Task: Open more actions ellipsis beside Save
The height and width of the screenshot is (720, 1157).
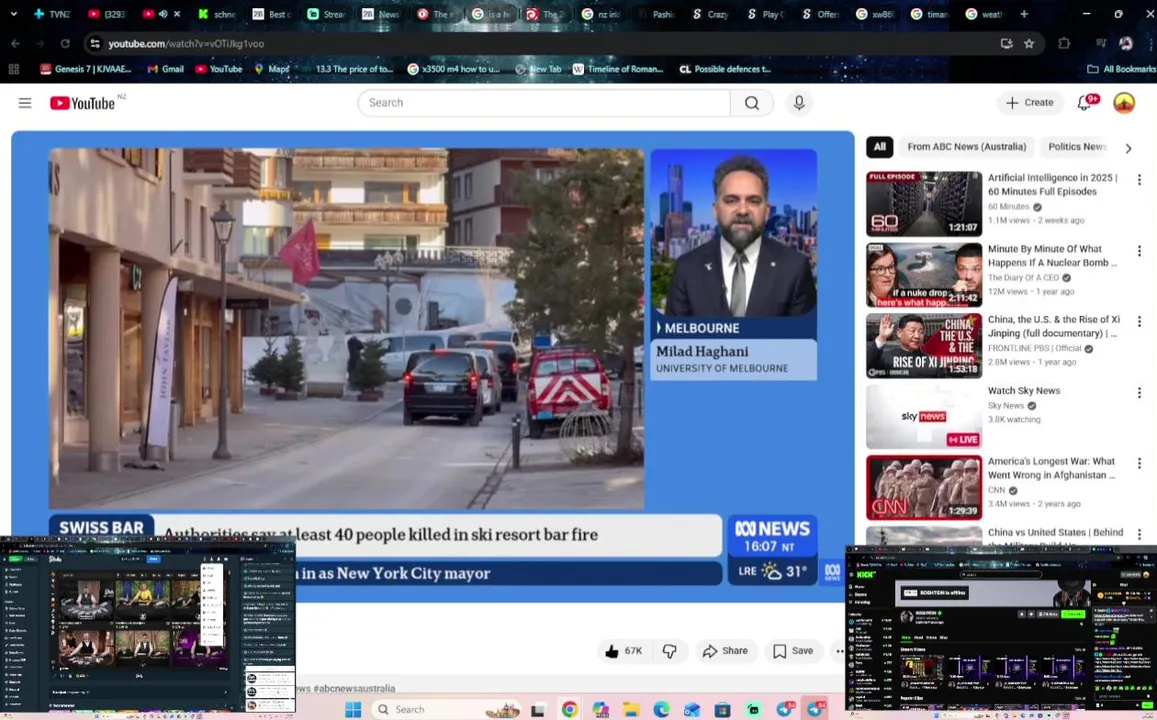Action: click(x=839, y=651)
